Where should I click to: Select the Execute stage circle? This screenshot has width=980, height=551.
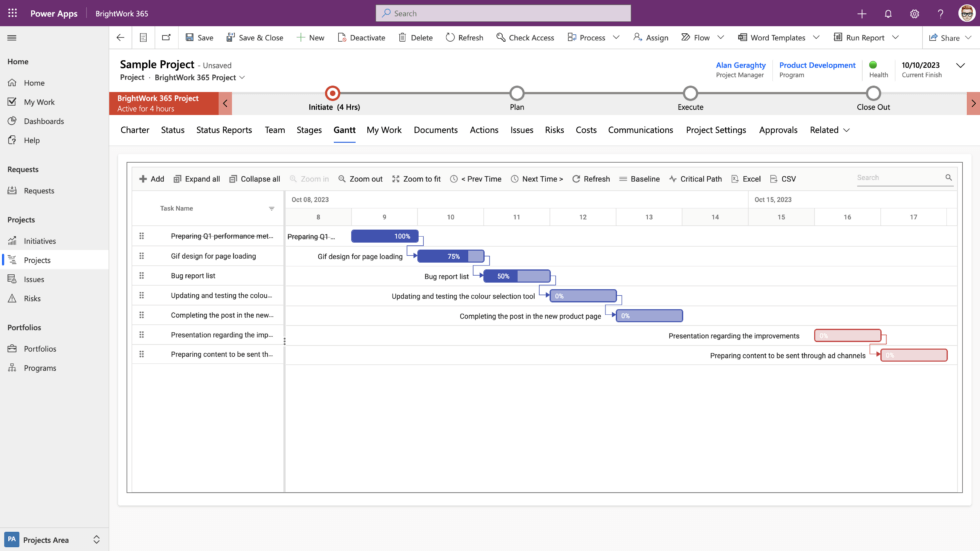tap(690, 93)
